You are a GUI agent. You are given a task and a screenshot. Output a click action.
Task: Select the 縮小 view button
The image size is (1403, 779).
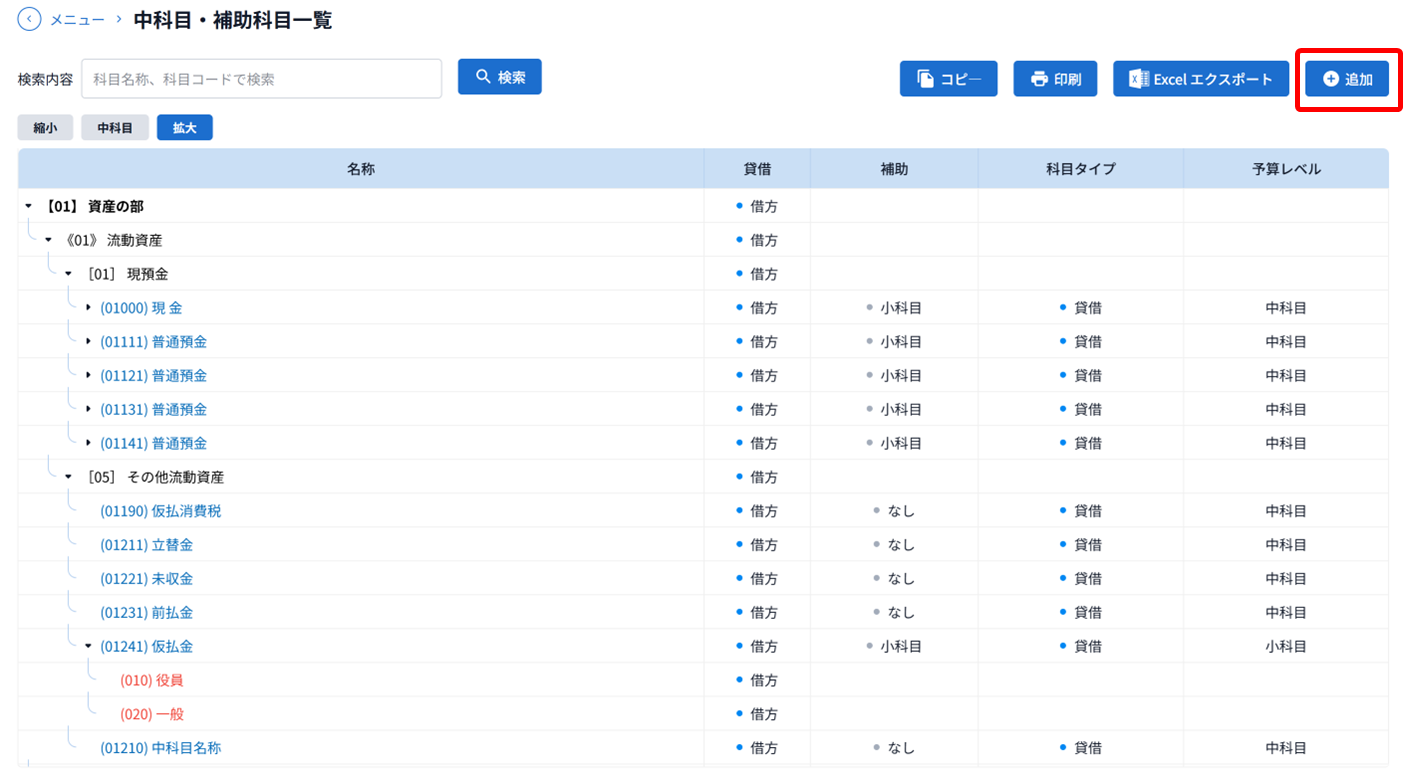pos(45,128)
